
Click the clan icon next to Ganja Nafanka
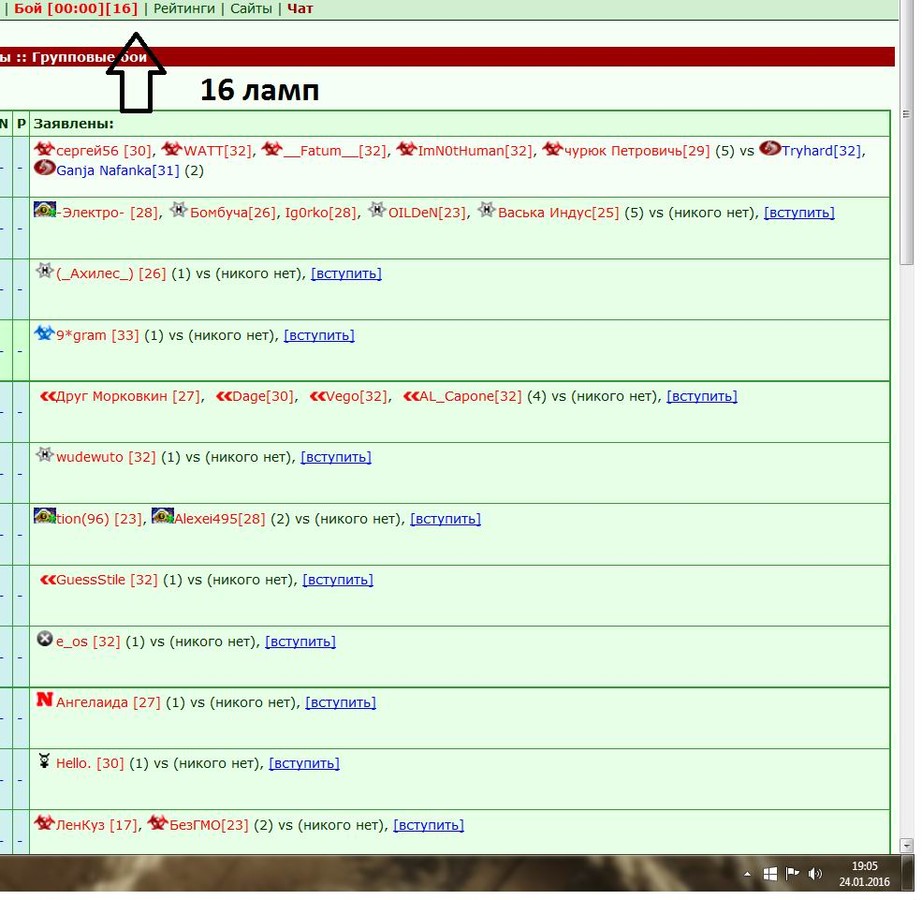(x=44, y=168)
